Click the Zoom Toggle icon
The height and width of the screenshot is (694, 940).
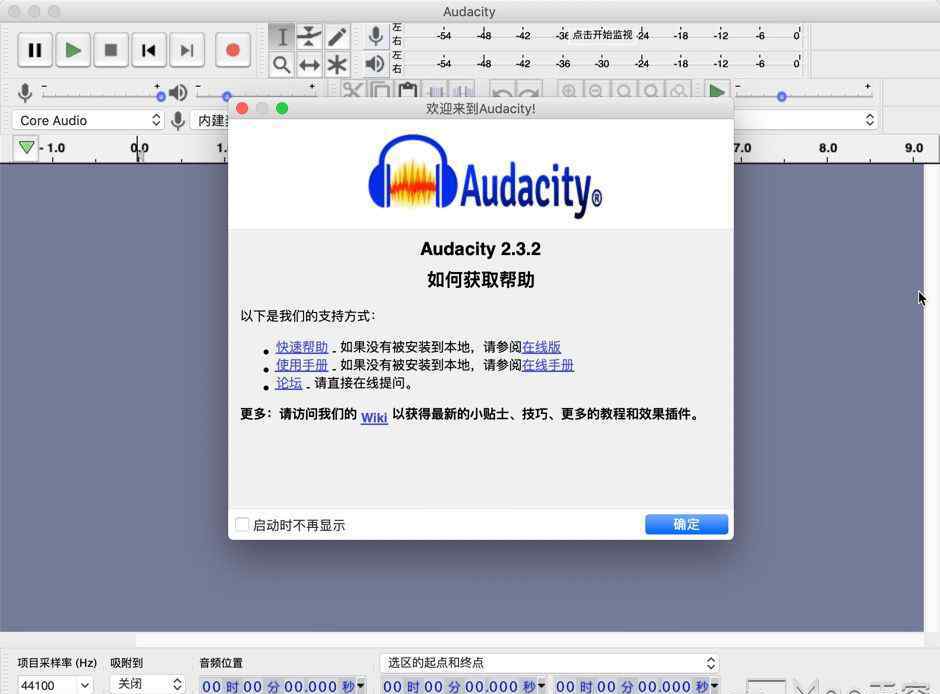[679, 91]
